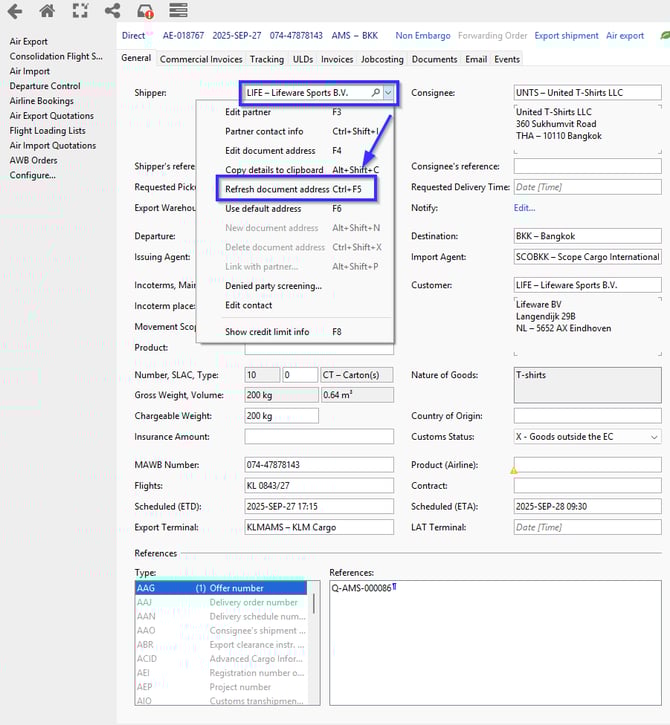Click the fullscreen expand icon
The width and height of the screenshot is (670, 725).
pyautogui.click(x=80, y=11)
